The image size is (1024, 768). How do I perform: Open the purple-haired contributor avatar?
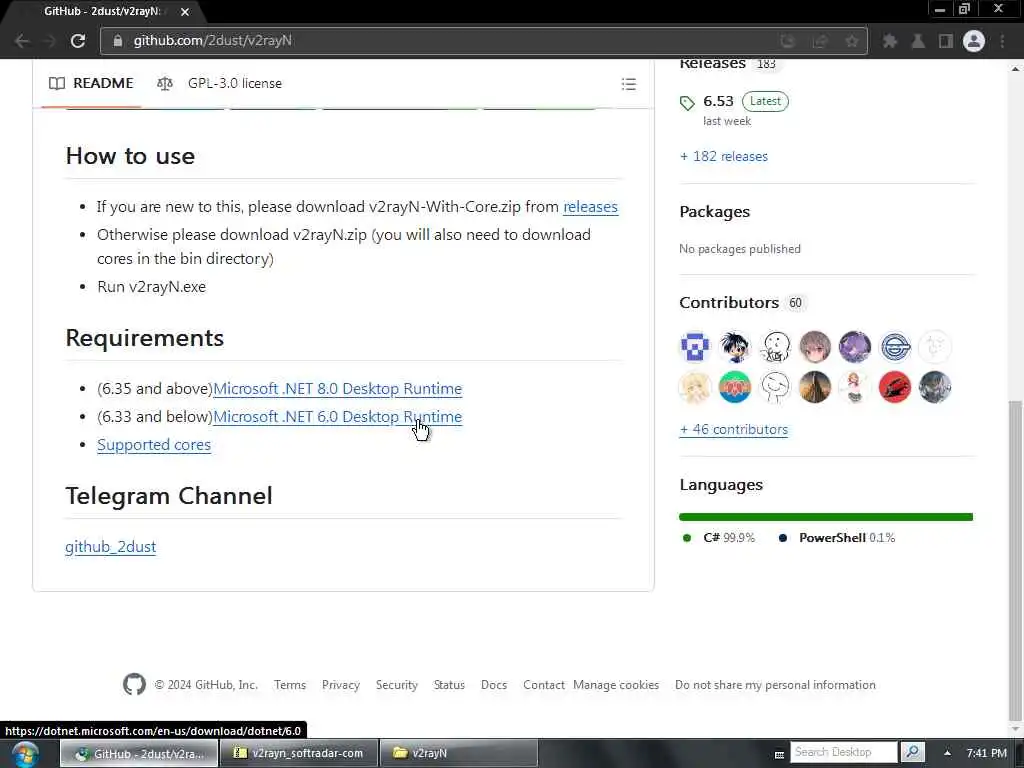coord(855,346)
